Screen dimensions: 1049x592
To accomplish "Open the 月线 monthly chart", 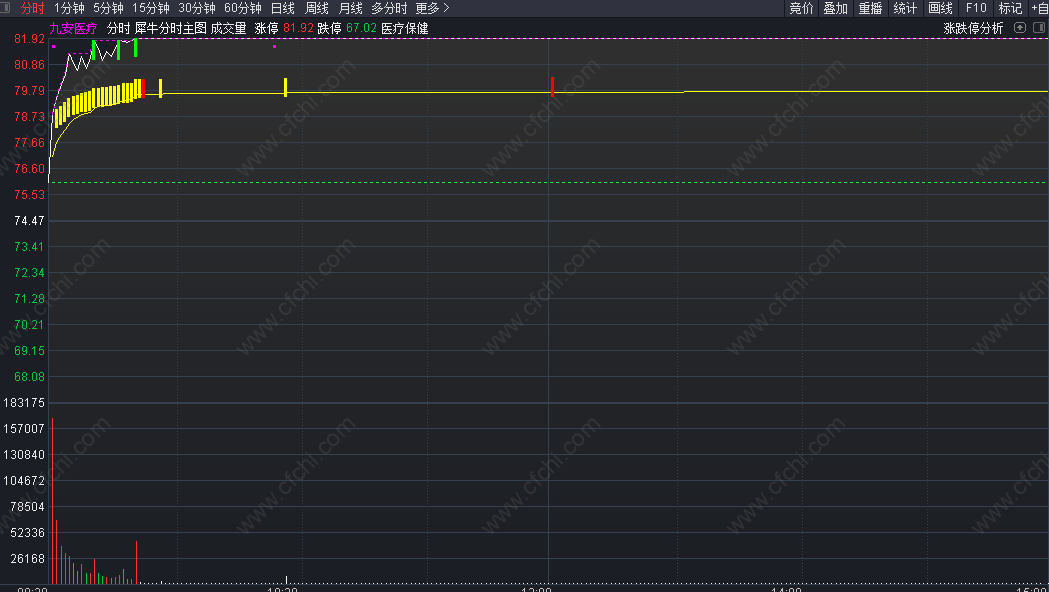I will click(x=351, y=8).
